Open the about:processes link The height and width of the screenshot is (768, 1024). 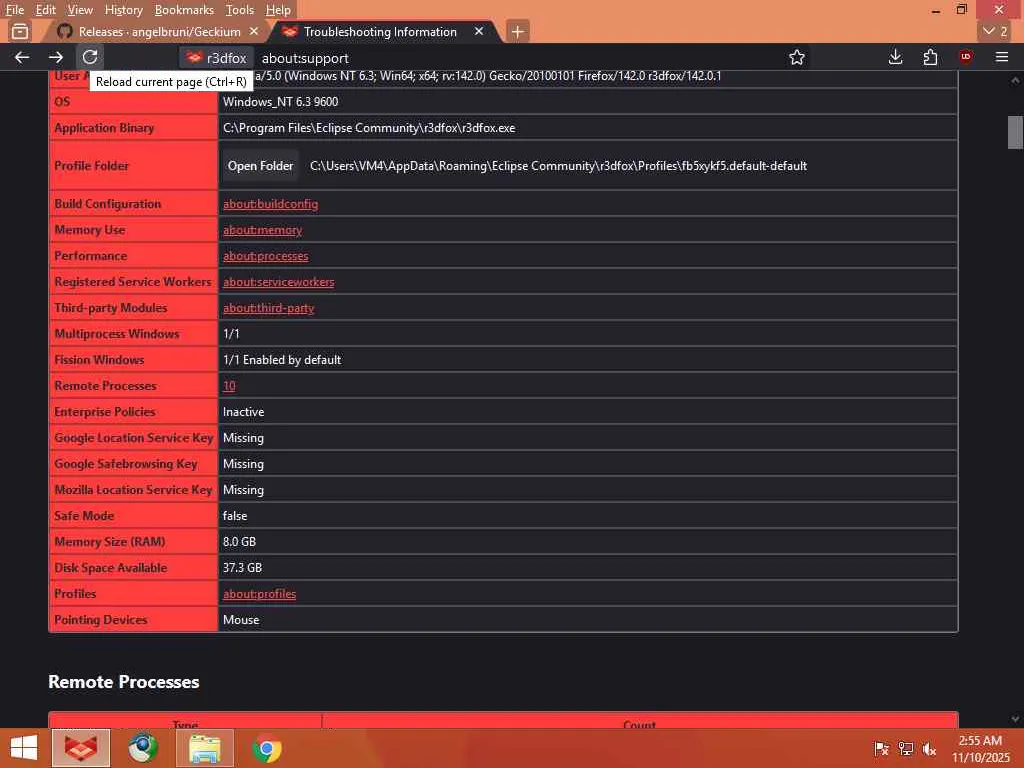pyautogui.click(x=265, y=256)
